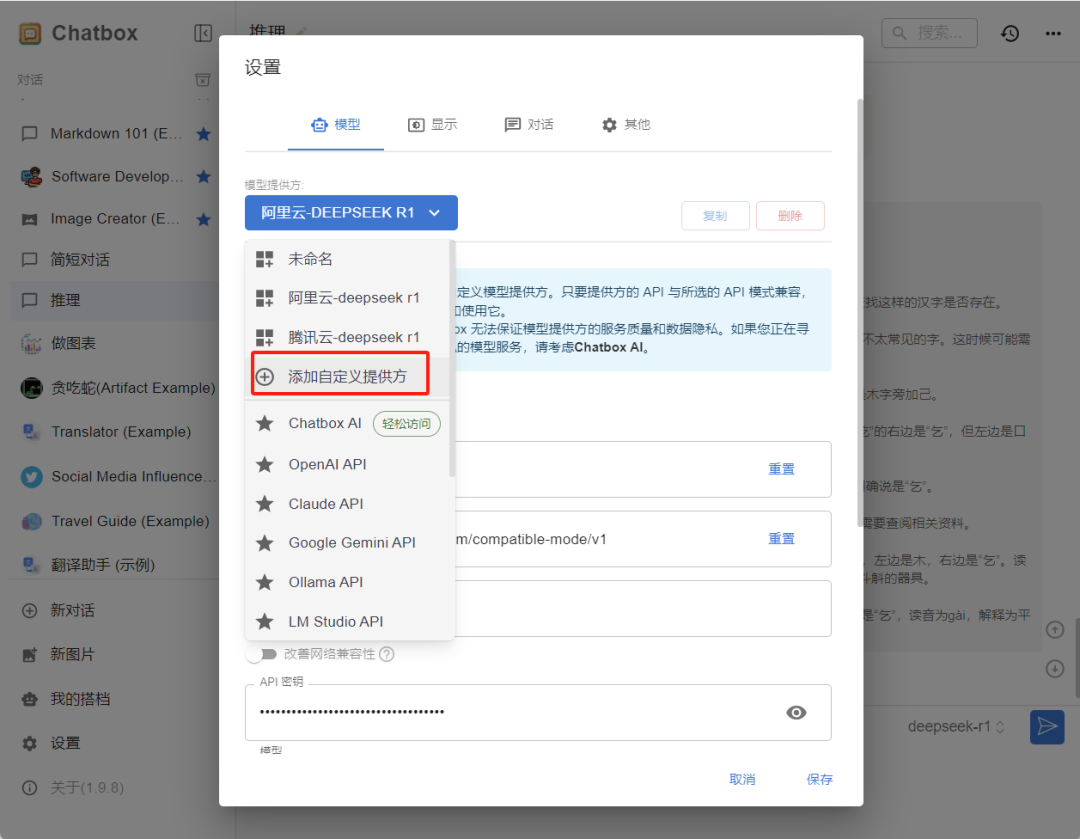Screen dimensions: 1080x839
Task: Click the API 密钥 input field
Action: tap(538, 712)
